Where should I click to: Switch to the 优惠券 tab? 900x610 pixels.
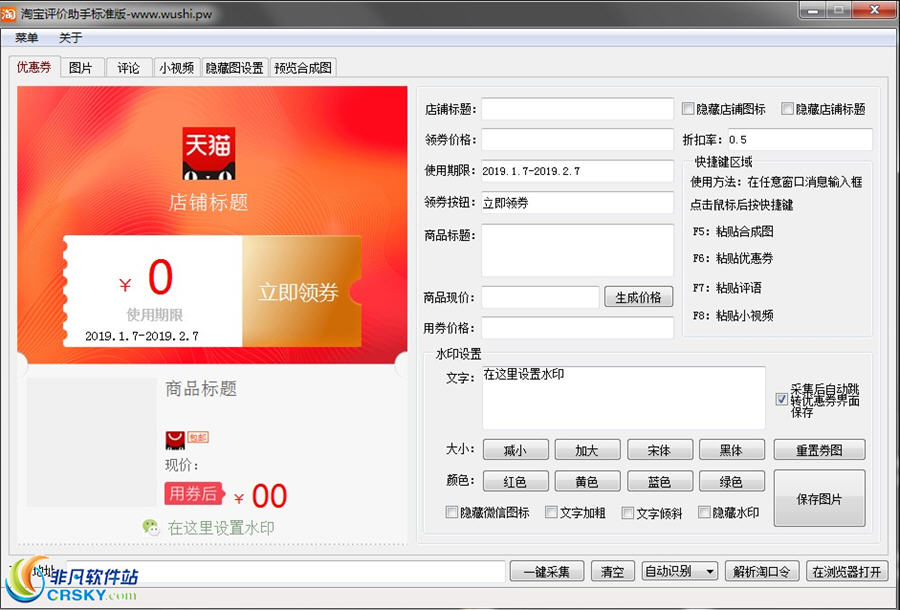pos(34,67)
